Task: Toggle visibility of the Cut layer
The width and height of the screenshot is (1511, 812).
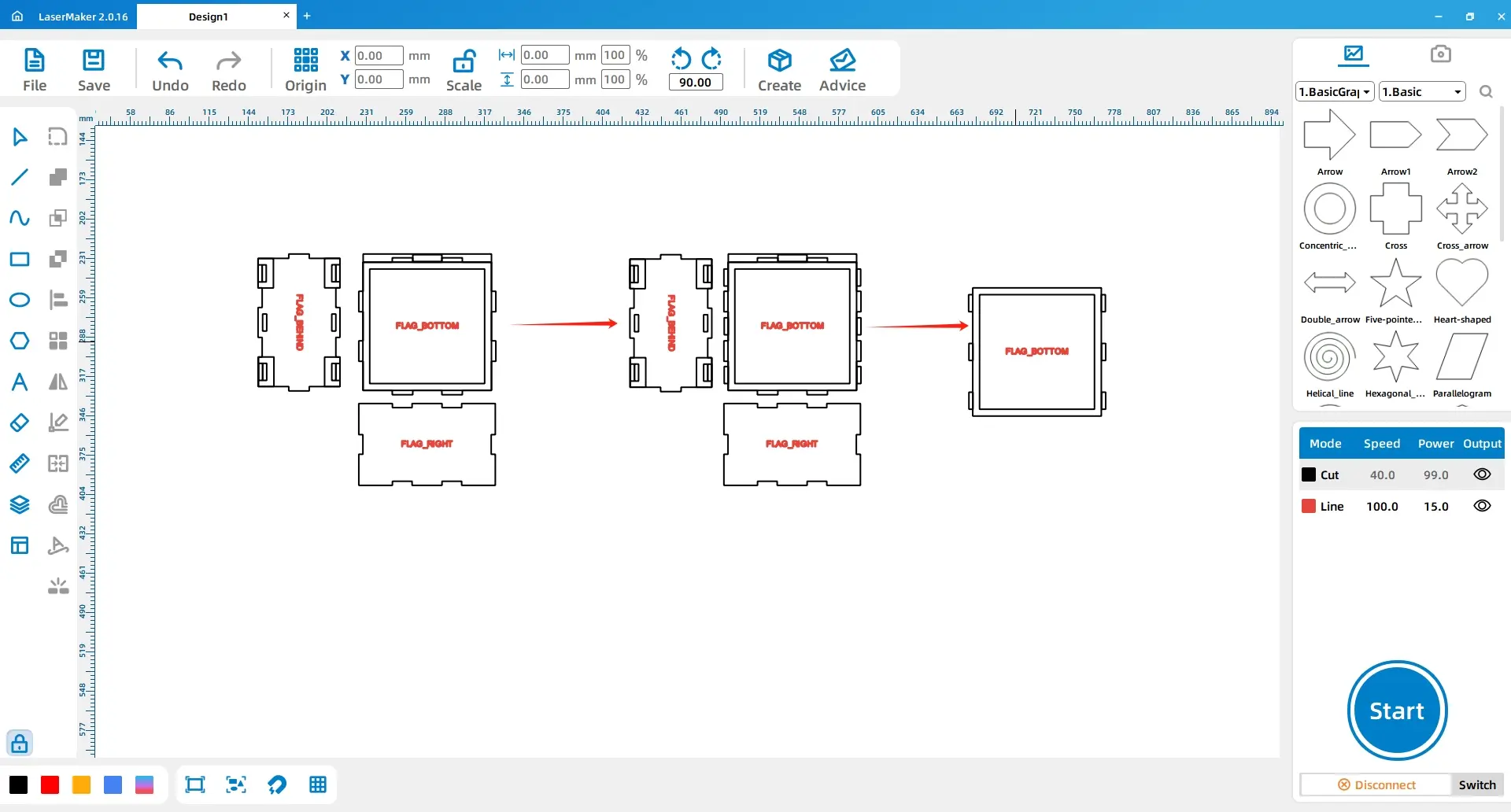Action: pyautogui.click(x=1482, y=474)
